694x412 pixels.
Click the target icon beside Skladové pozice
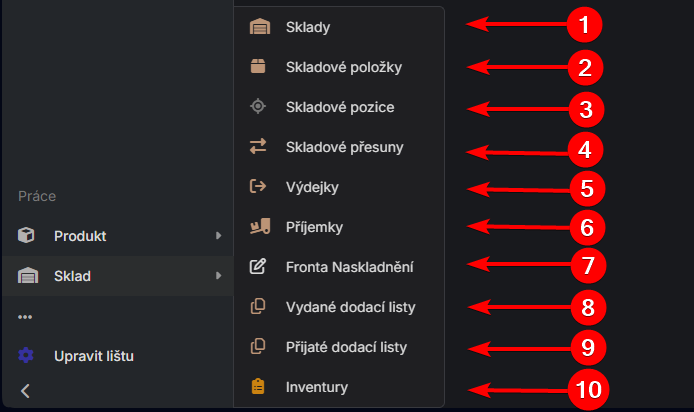[259, 106]
